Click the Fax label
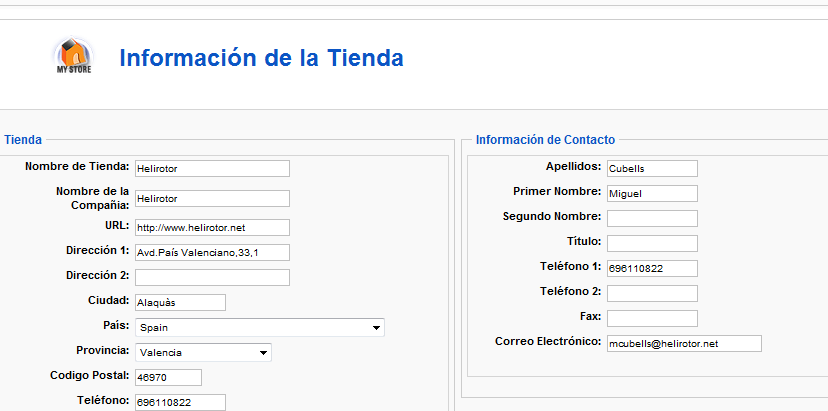828x411 pixels. click(x=590, y=316)
